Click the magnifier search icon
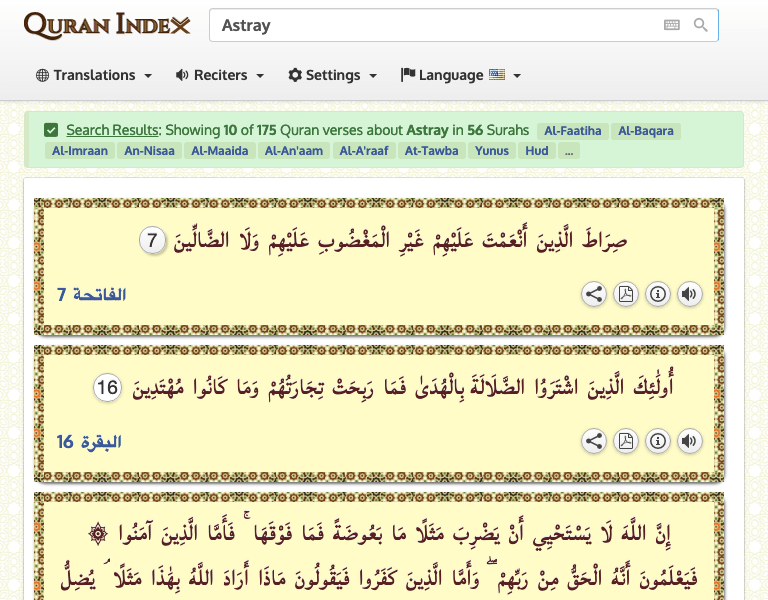 (x=701, y=25)
